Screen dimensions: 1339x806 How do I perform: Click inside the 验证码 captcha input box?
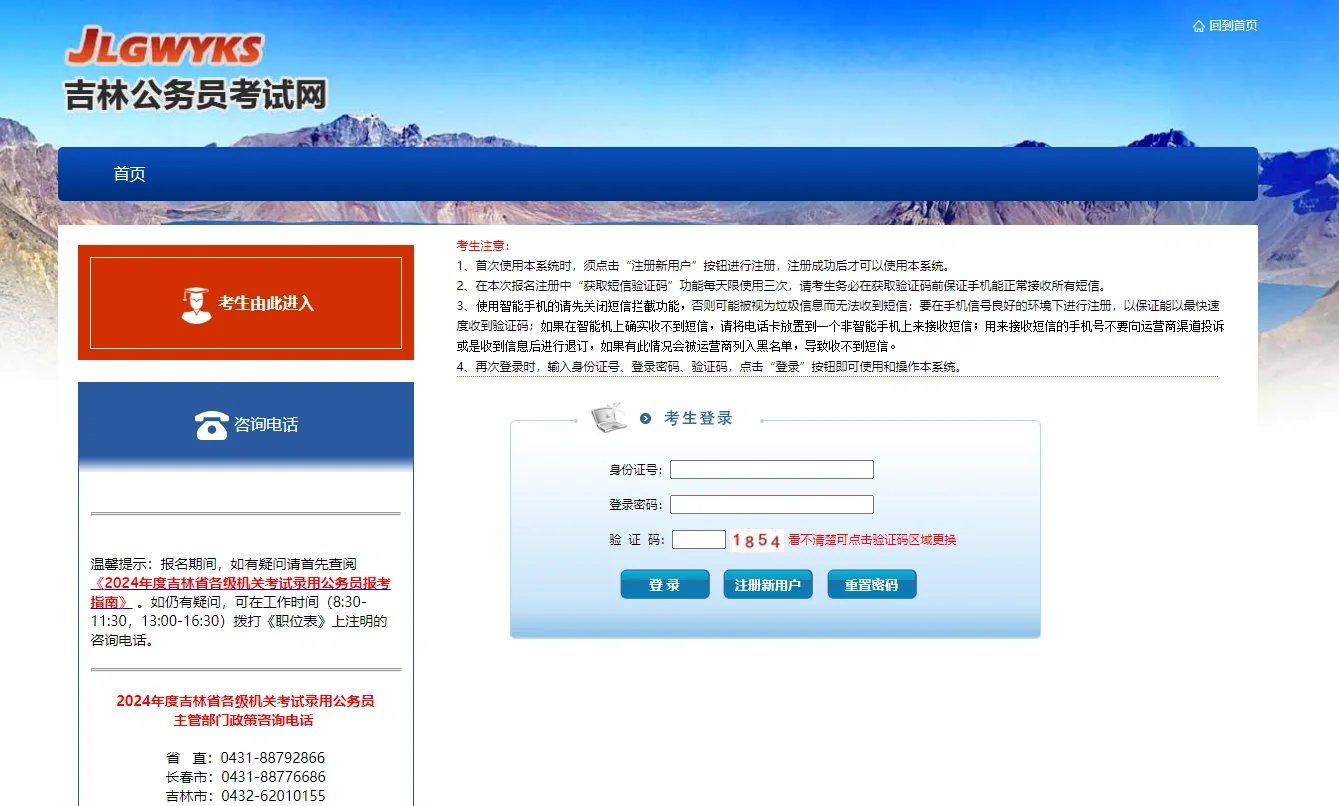pos(698,538)
